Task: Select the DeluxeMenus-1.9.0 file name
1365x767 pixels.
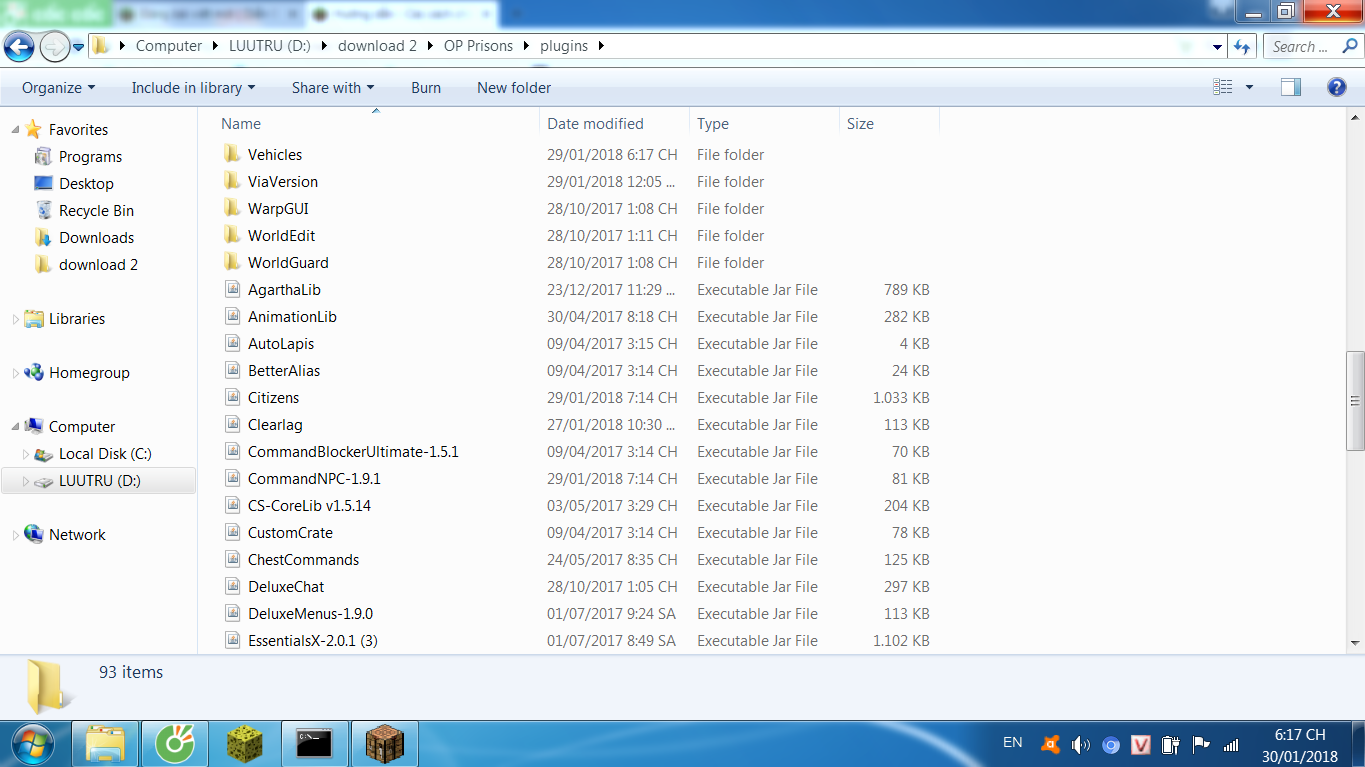Action: click(x=310, y=614)
